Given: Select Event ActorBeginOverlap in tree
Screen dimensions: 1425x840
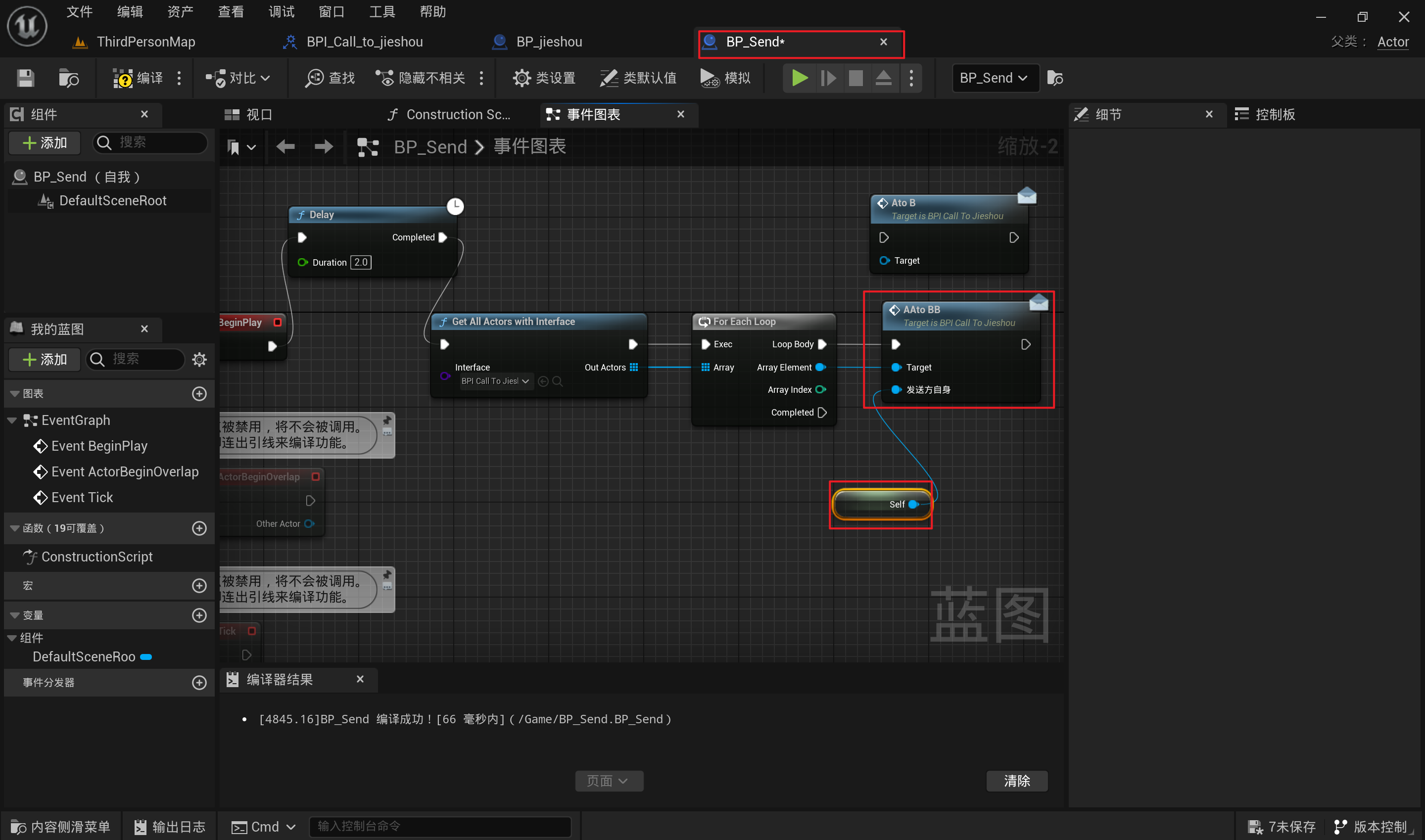Looking at the screenshot, I should tap(125, 471).
